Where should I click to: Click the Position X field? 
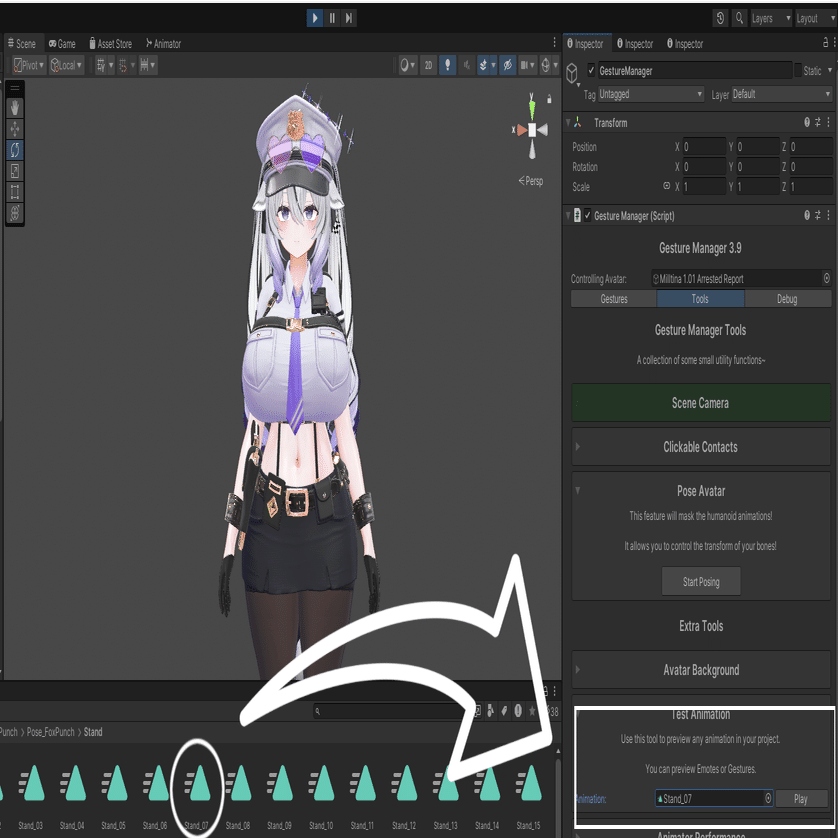704,147
